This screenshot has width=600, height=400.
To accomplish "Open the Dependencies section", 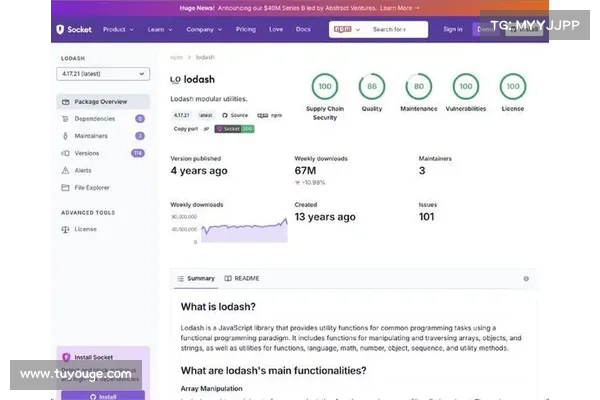I will pyautogui.click(x=103, y=119).
